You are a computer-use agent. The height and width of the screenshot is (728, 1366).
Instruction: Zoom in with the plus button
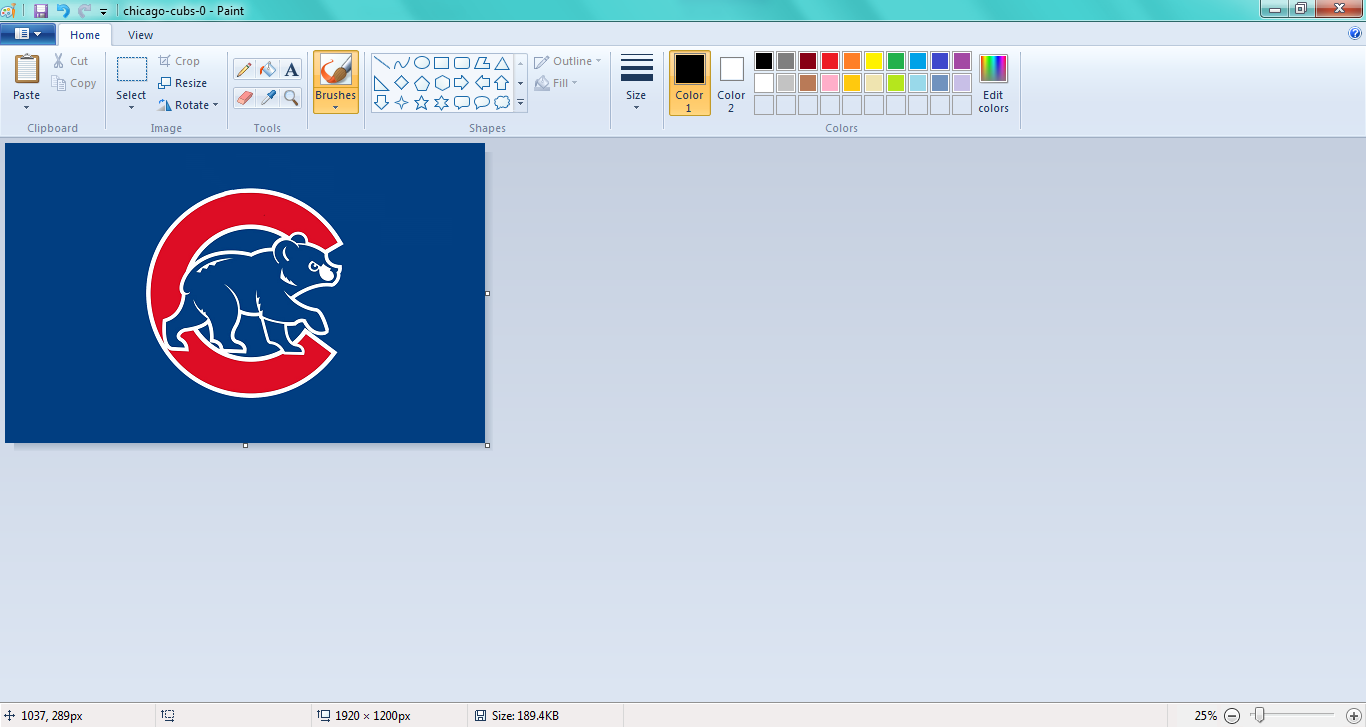[1354, 716]
